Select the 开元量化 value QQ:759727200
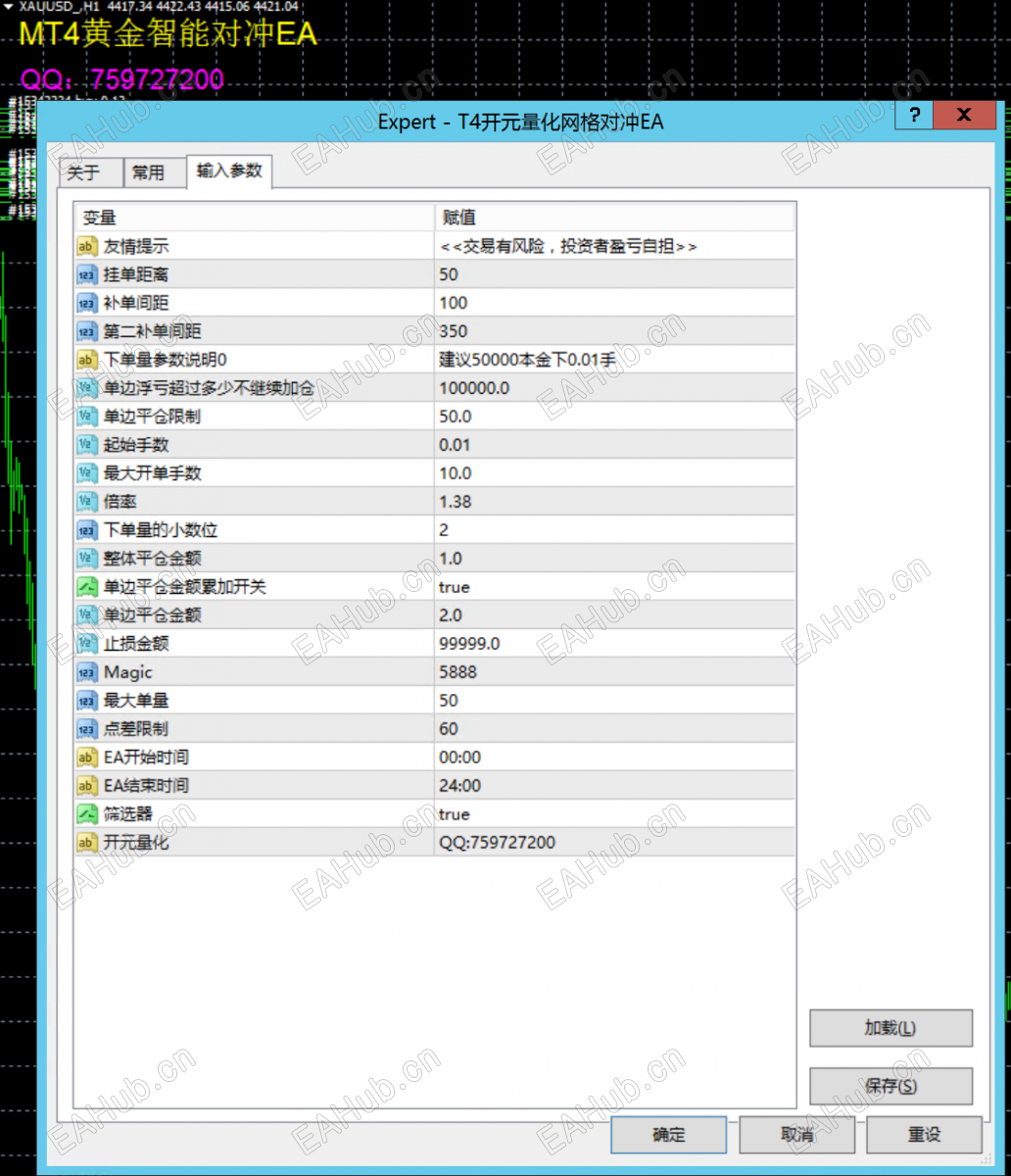 click(x=614, y=843)
